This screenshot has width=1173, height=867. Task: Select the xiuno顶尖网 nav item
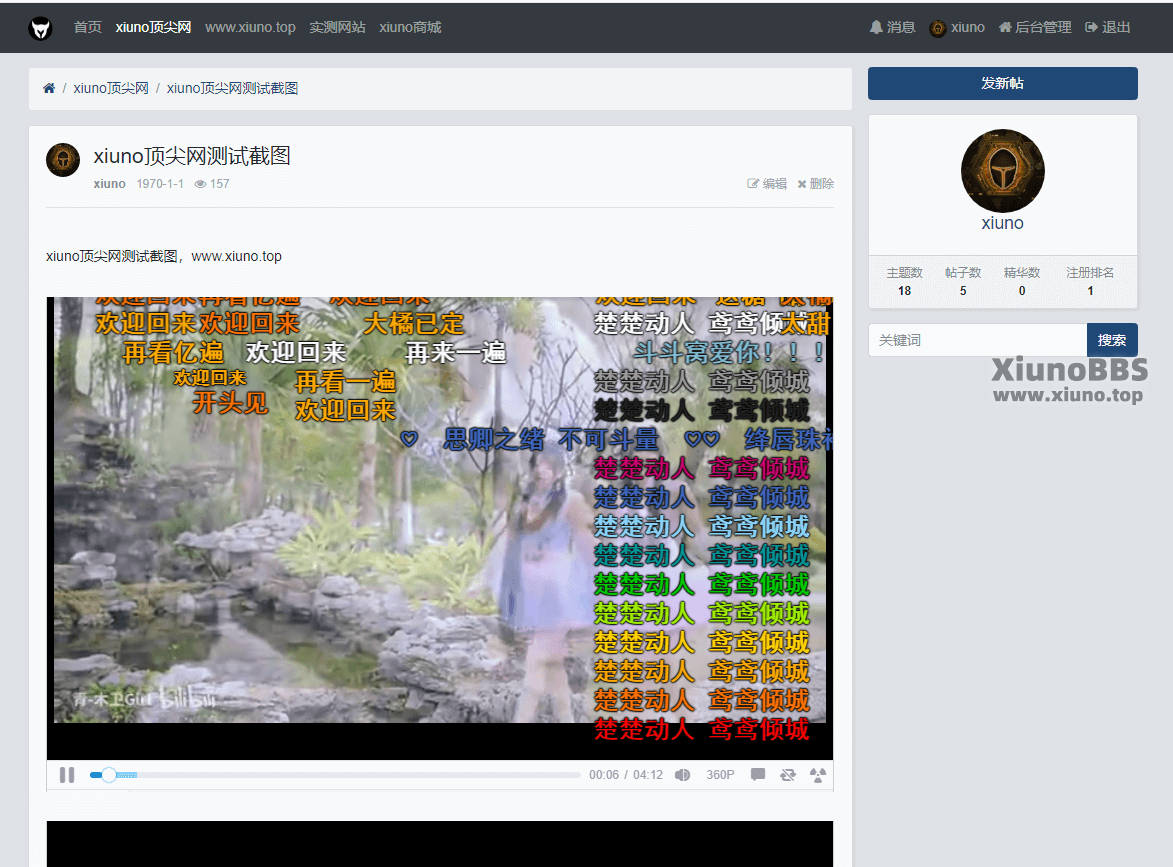pos(153,28)
